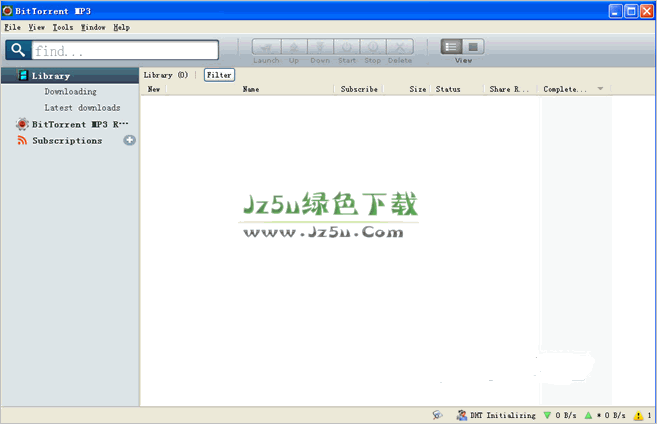Open Latest downloads in sidebar
This screenshot has height=424, width=657.
[82, 108]
